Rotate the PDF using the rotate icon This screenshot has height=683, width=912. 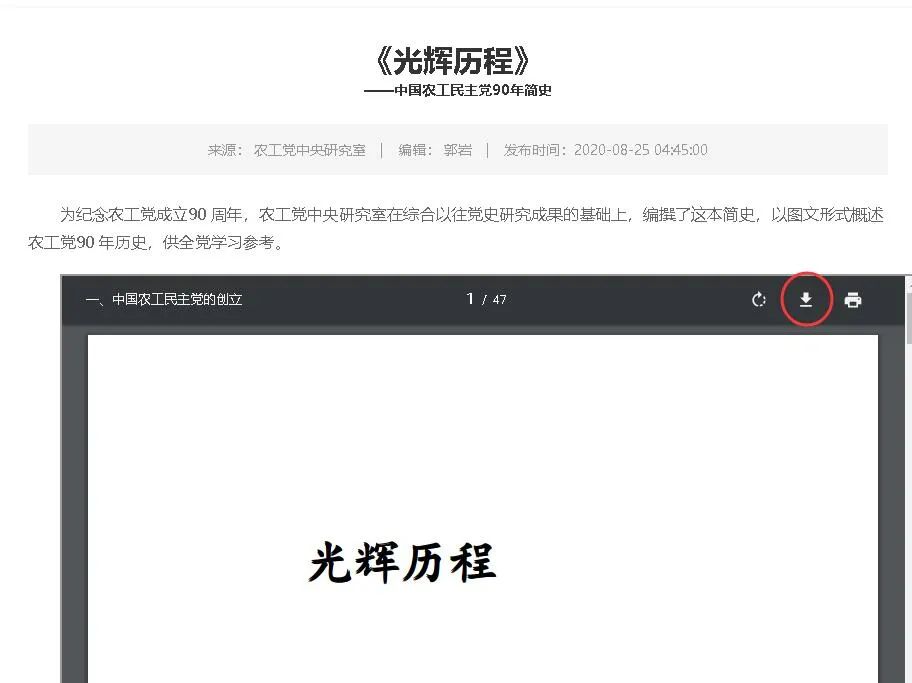pos(759,299)
